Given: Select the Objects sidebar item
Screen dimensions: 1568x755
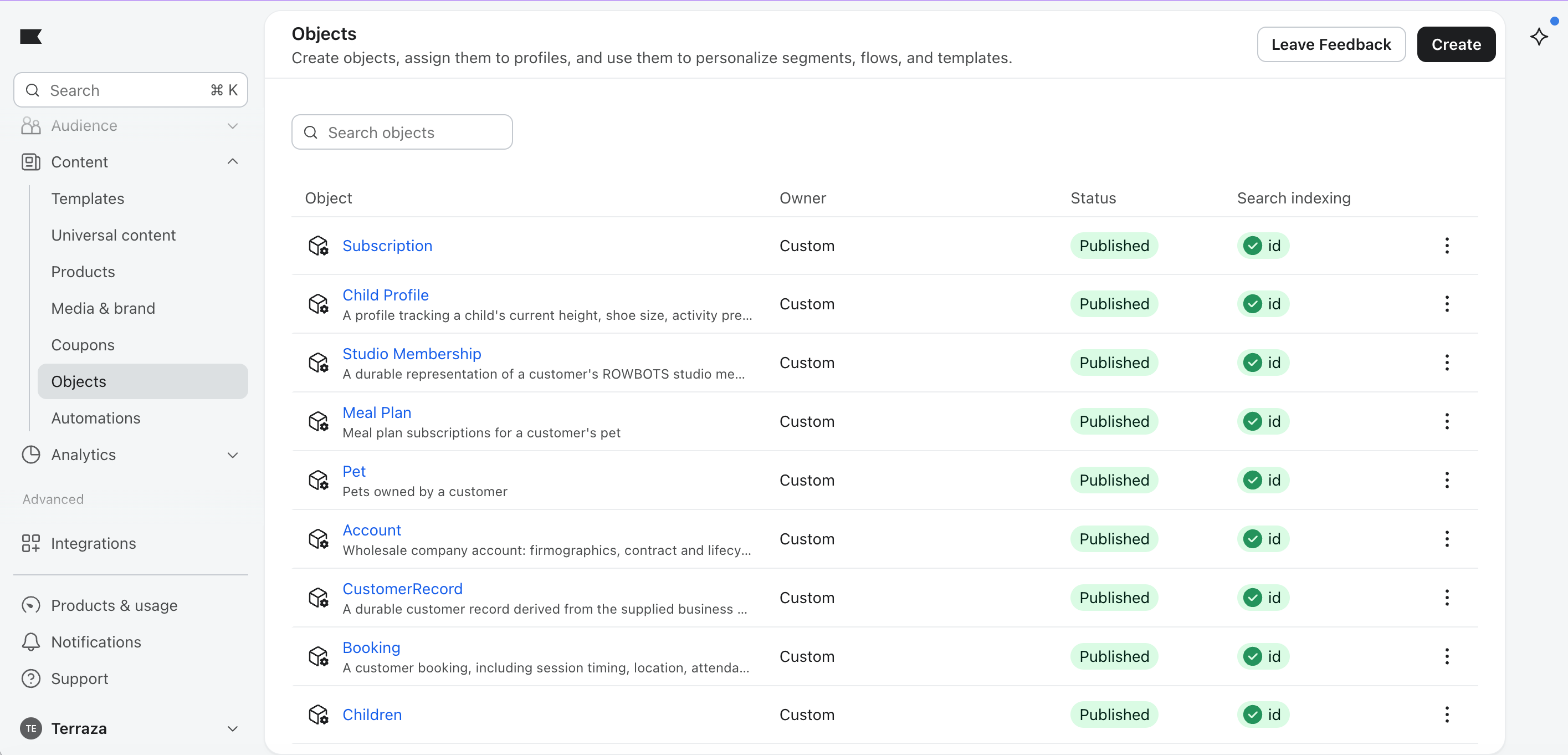Looking at the screenshot, I should 142,382.
